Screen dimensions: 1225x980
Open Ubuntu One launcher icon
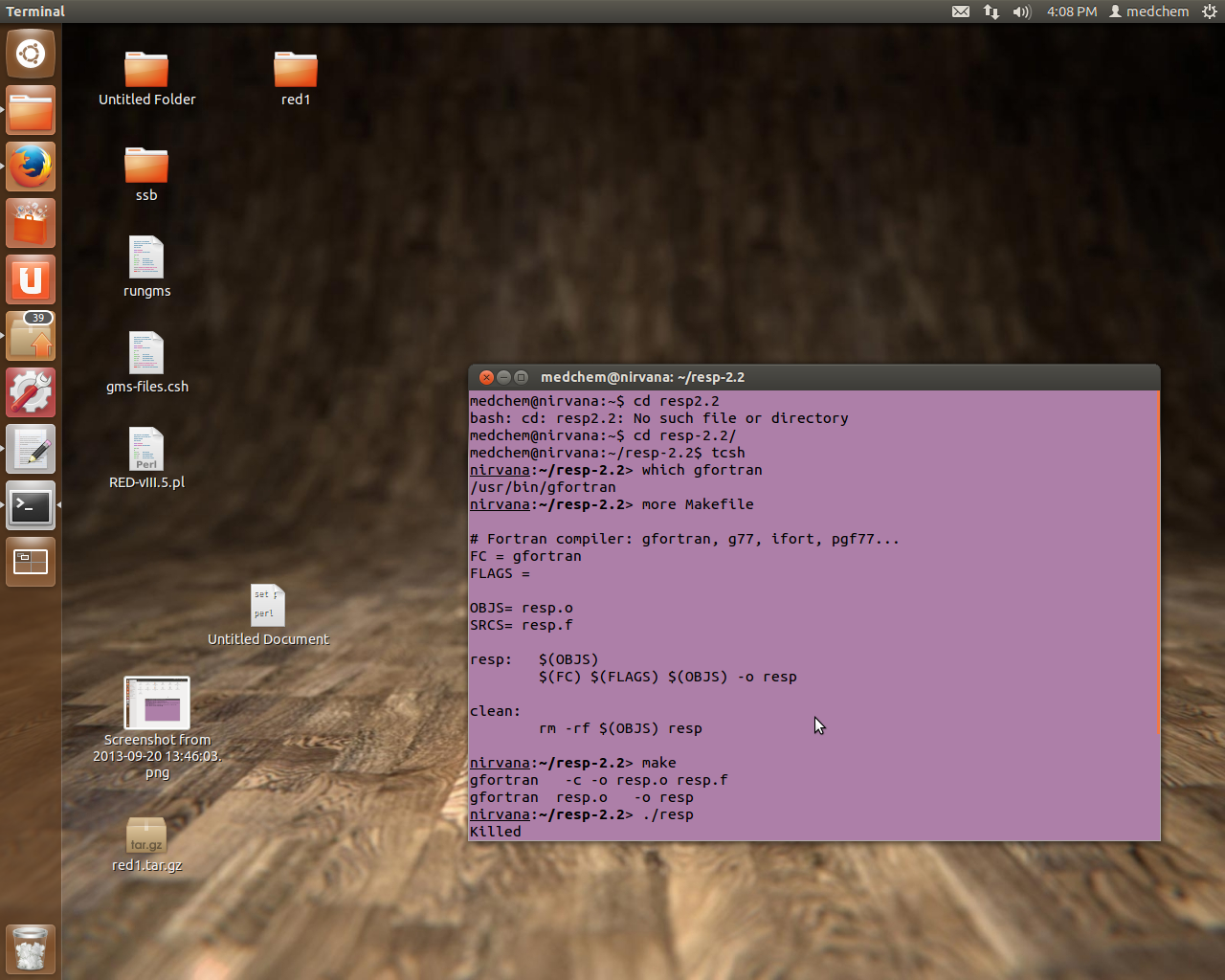point(31,279)
